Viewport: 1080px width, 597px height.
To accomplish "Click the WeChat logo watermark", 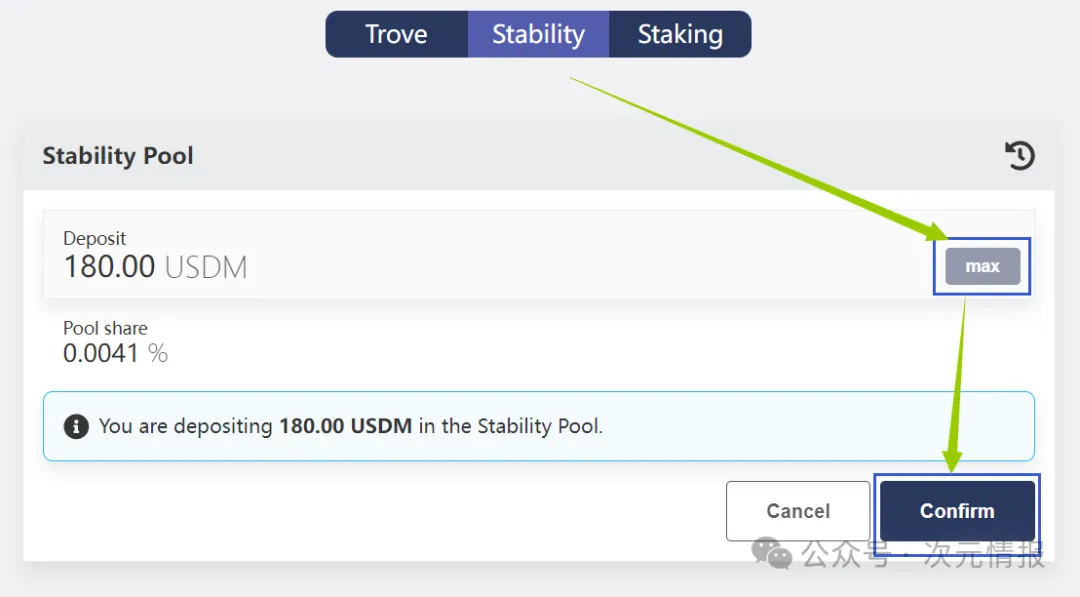I will [772, 552].
